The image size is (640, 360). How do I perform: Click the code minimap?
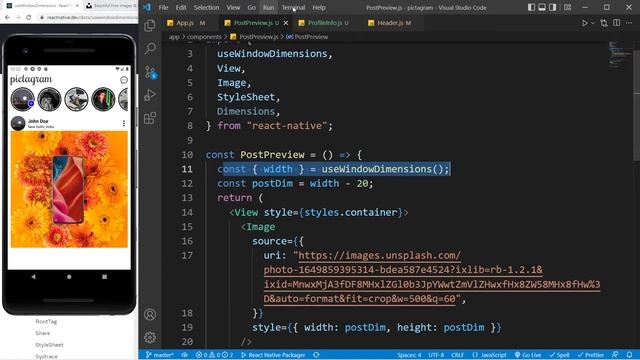pyautogui.click(x=620, y=54)
